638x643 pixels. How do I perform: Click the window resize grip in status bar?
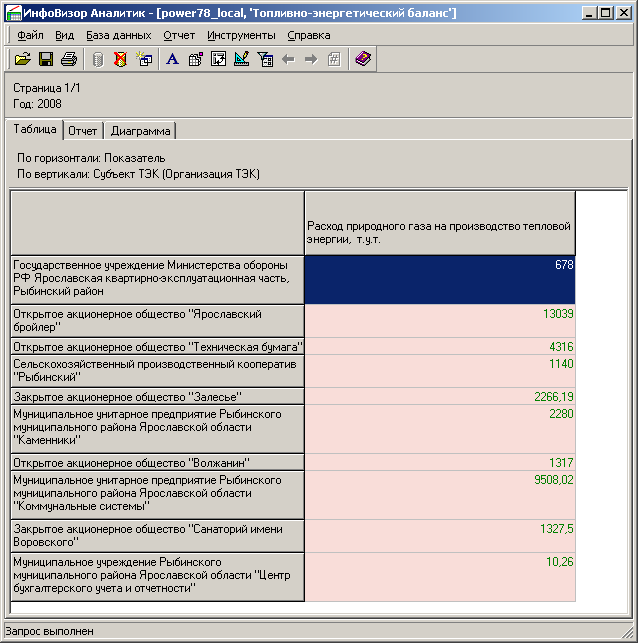(x=626, y=632)
